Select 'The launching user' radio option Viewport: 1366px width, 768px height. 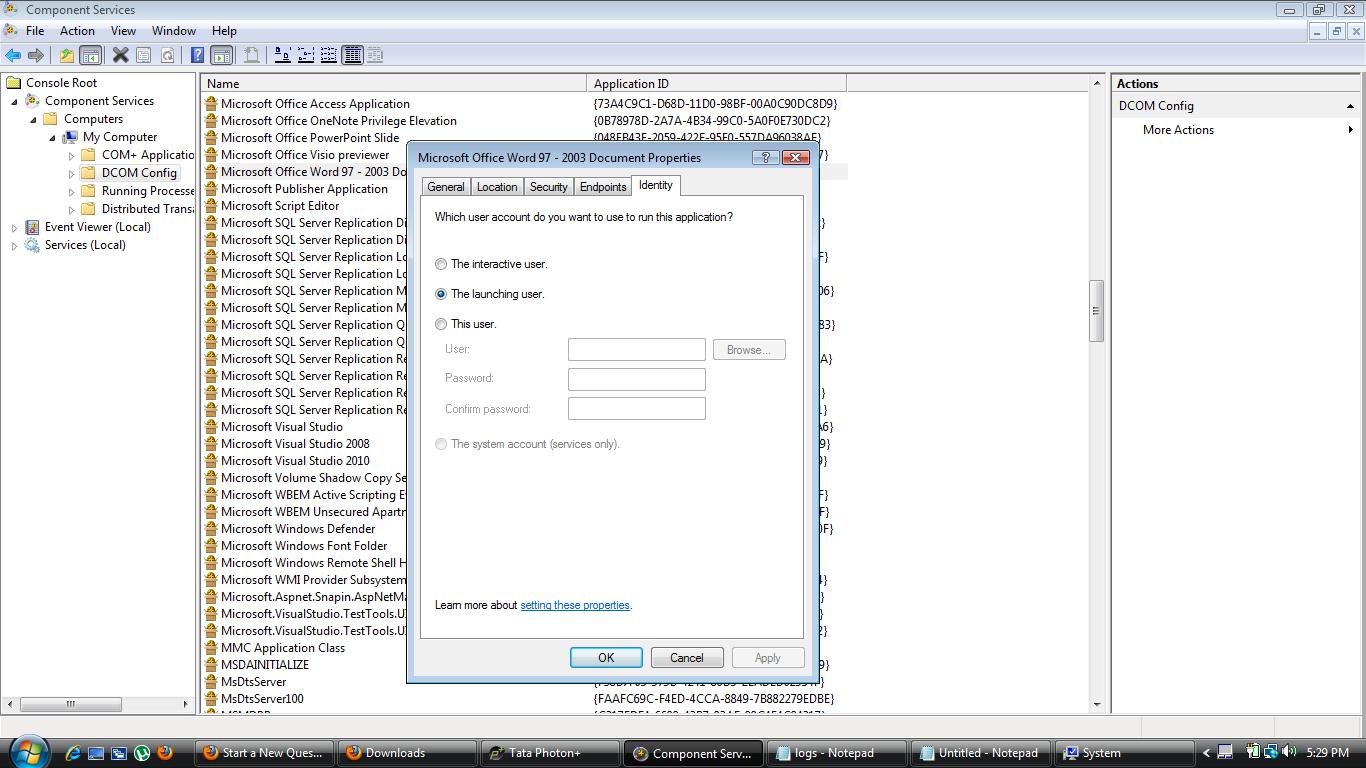[441, 294]
